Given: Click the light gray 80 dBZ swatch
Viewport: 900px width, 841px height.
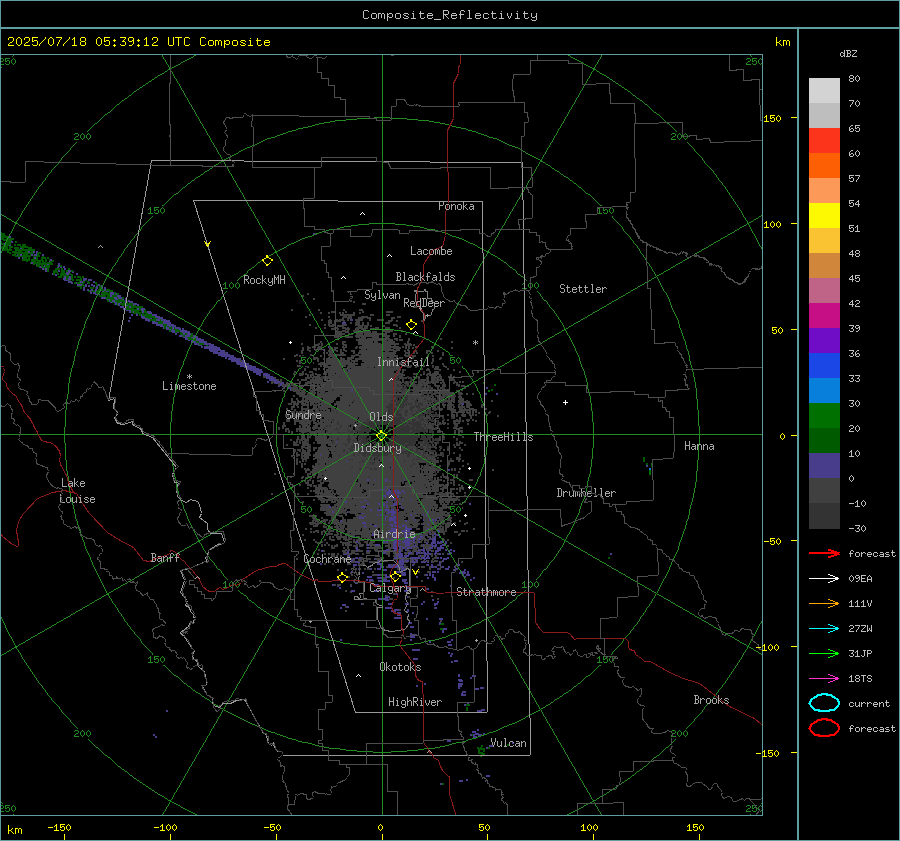Looking at the screenshot, I should tap(824, 90).
